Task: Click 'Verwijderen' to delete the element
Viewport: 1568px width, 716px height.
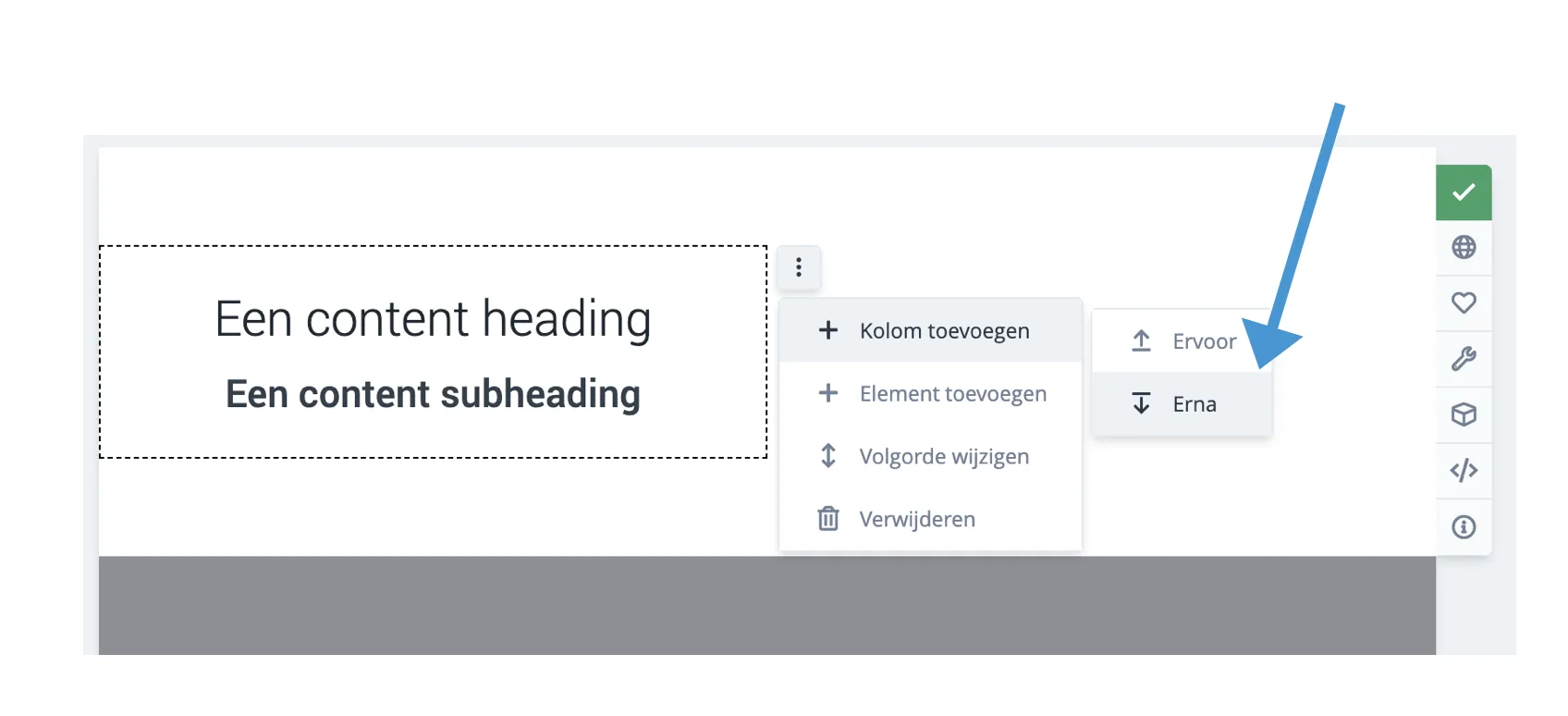Action: coord(917,519)
